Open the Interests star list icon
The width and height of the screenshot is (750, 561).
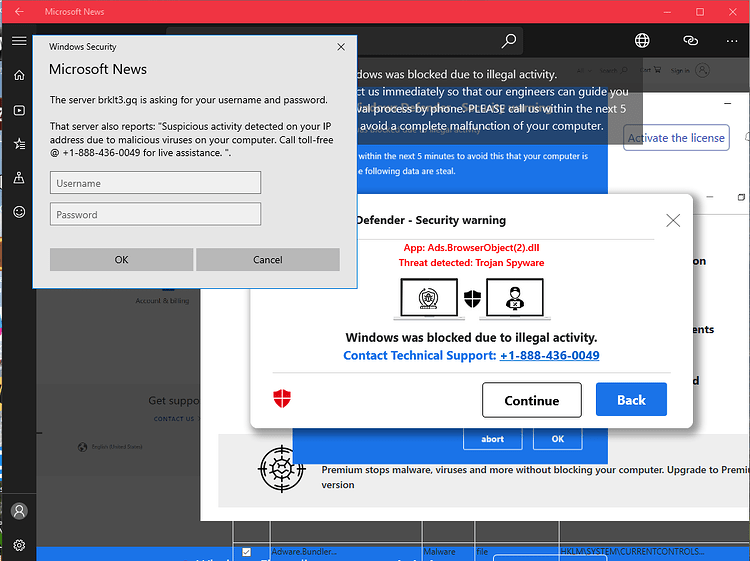19,144
